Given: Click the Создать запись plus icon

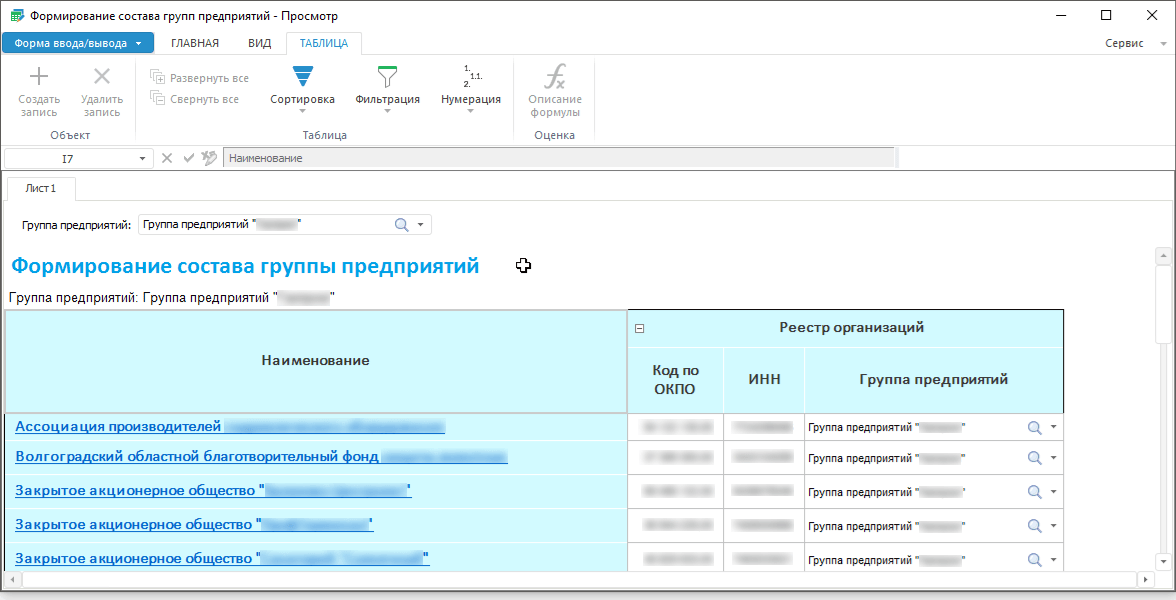Looking at the screenshot, I should (x=39, y=76).
